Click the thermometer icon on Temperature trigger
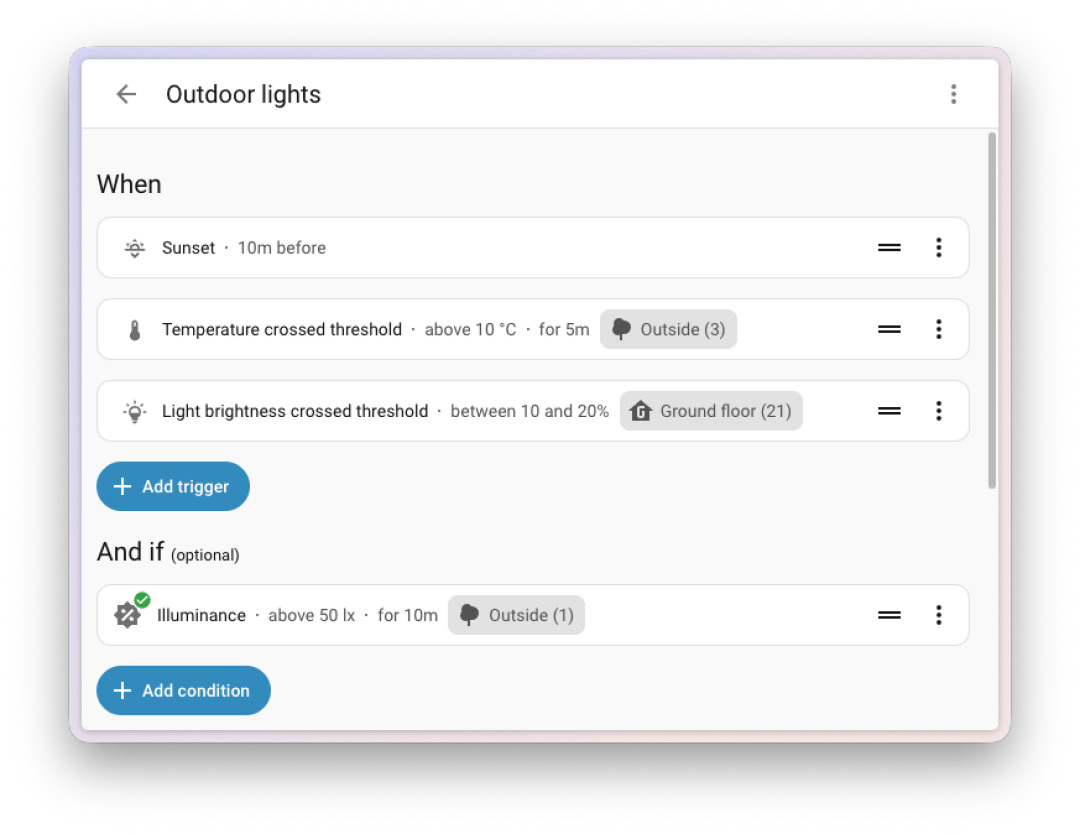1080x834 pixels. 135,330
